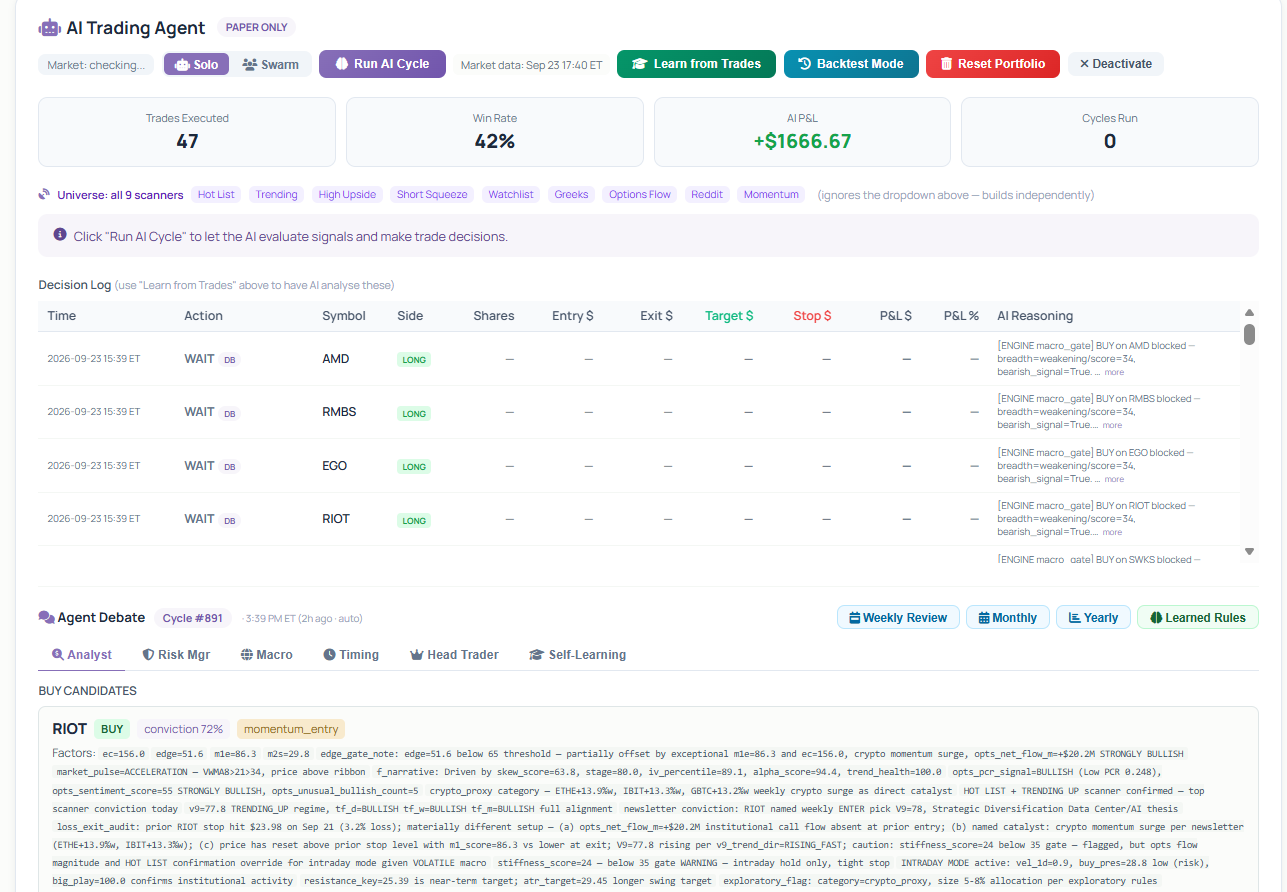Open Learn from Trades
This screenshot has width=1287, height=892.
pyautogui.click(x=696, y=64)
